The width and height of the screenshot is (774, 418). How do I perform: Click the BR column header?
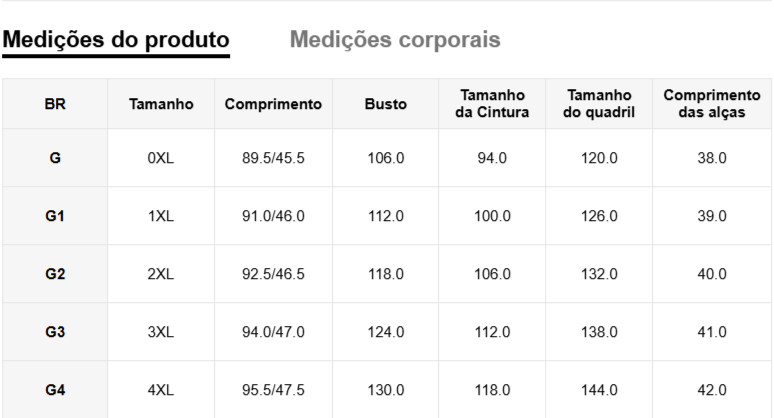point(55,104)
